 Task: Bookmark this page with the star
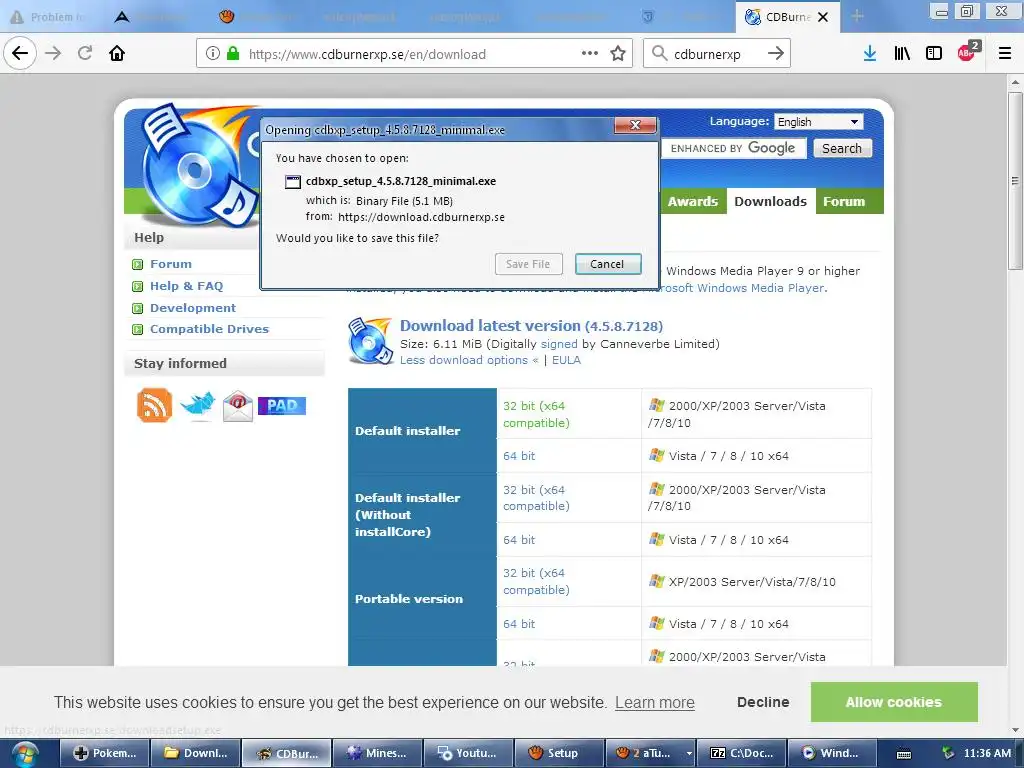618,54
